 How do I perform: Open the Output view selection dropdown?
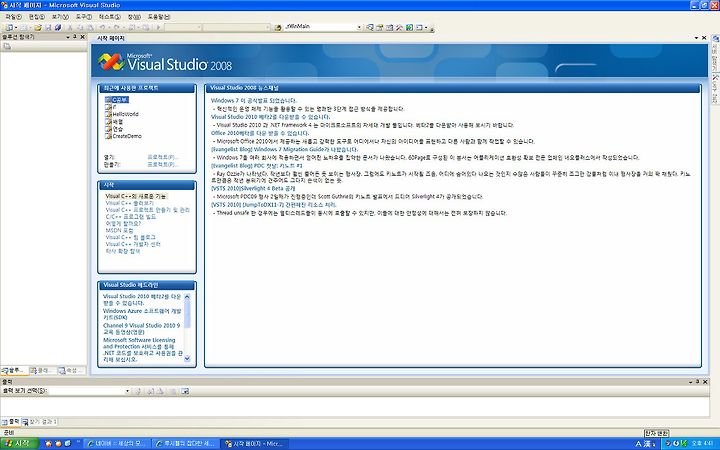pos(127,391)
